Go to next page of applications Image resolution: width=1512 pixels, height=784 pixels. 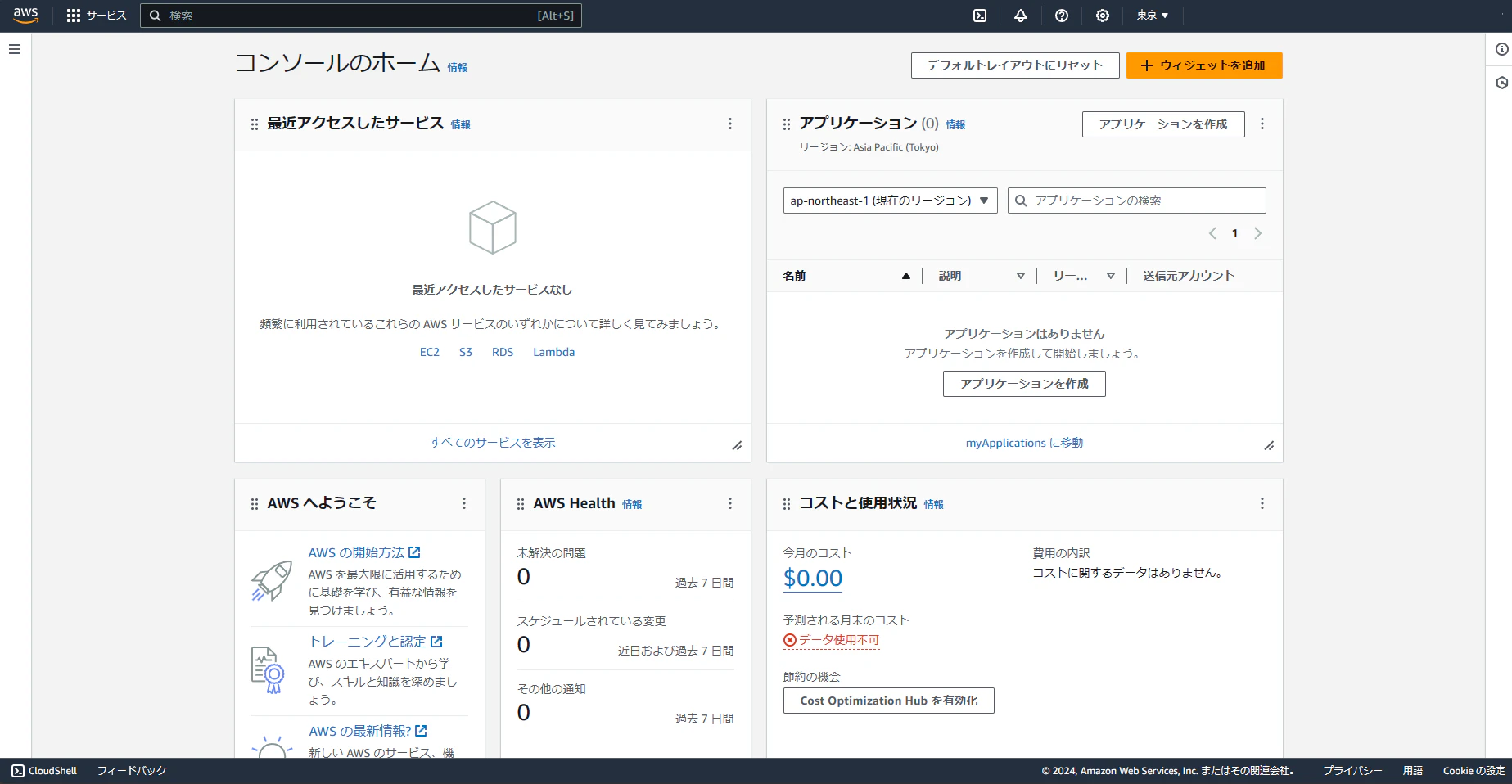(x=1258, y=233)
